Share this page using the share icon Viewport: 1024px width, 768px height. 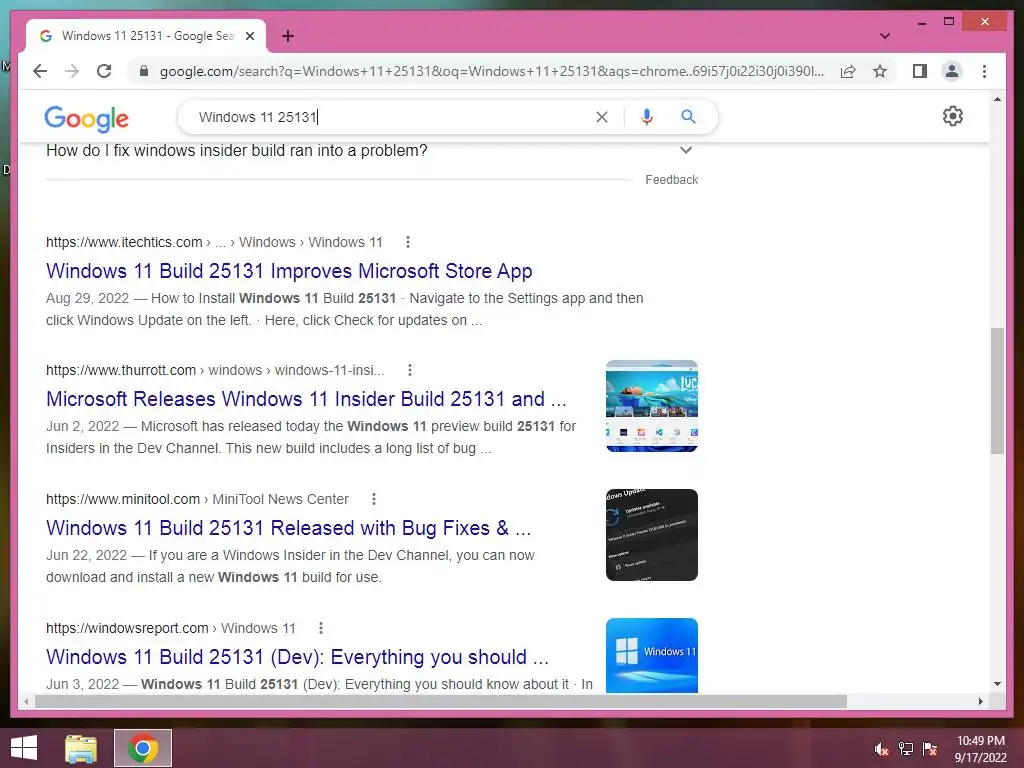pos(848,71)
